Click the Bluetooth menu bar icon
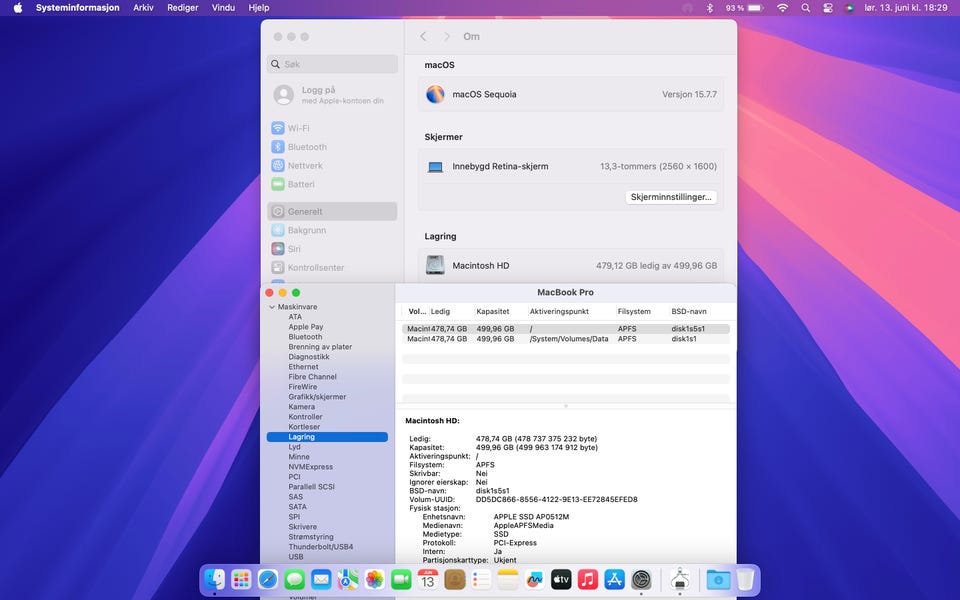The height and width of the screenshot is (600, 960). 710,8
